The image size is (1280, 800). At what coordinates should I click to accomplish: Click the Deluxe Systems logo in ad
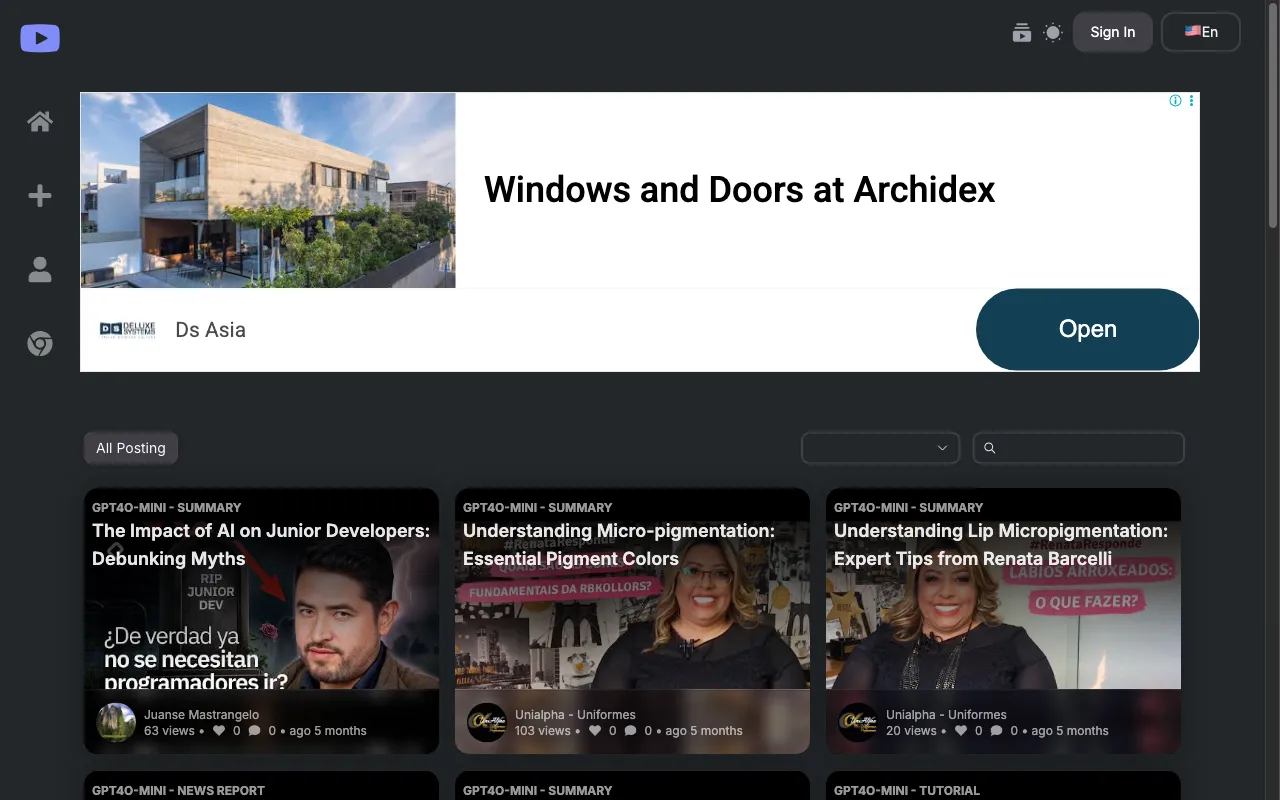[x=128, y=329]
